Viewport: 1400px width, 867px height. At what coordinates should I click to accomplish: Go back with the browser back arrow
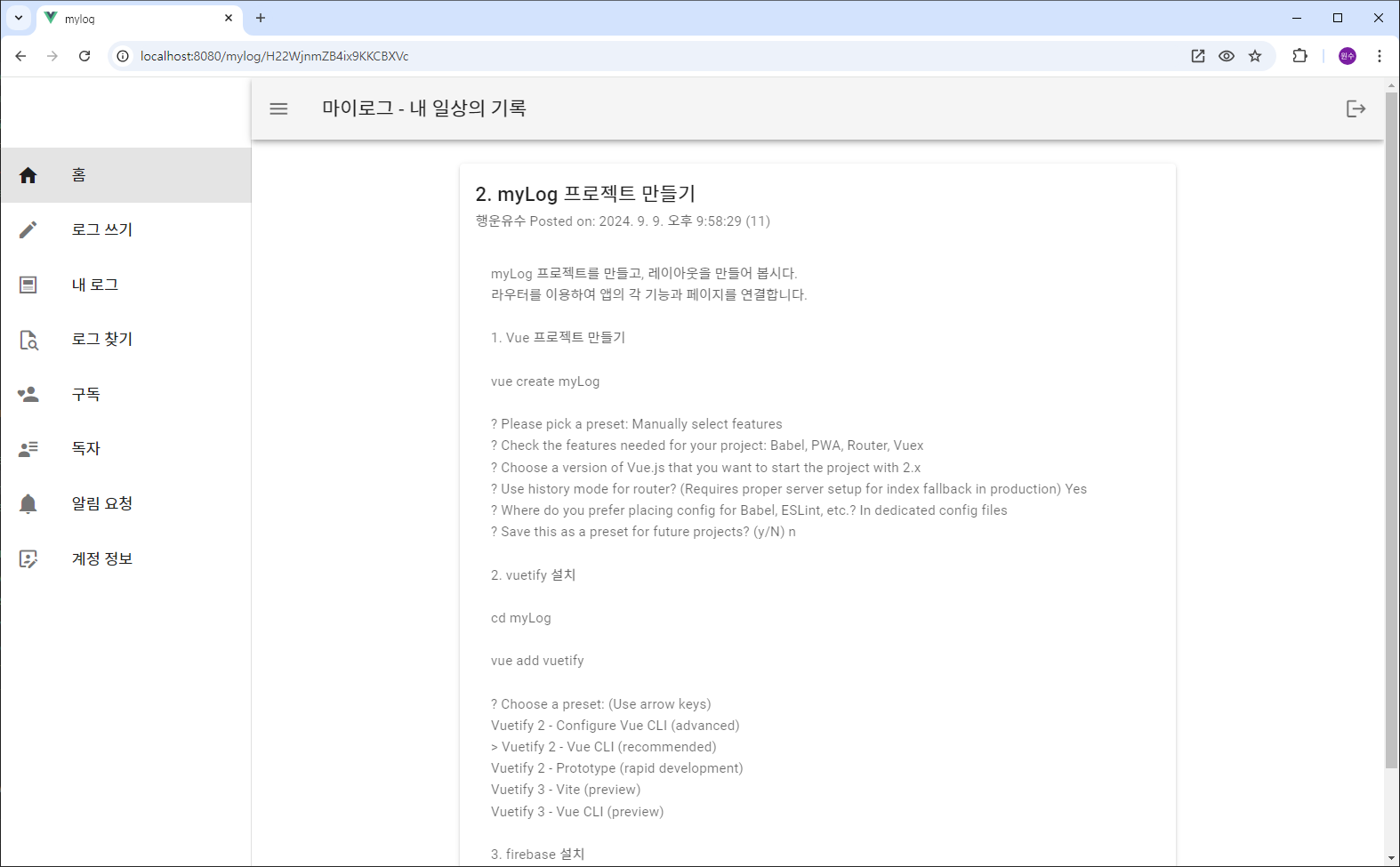pos(20,56)
